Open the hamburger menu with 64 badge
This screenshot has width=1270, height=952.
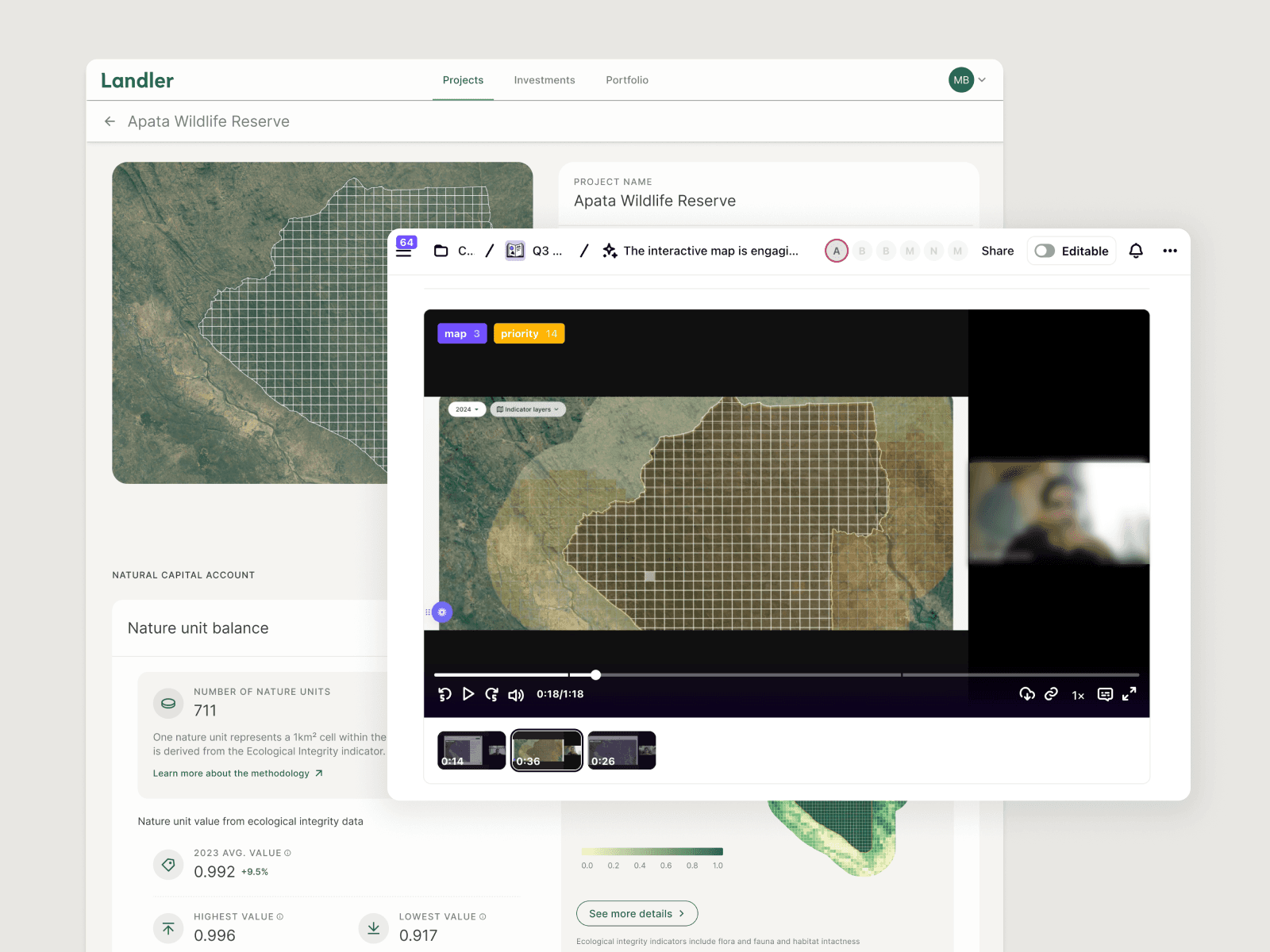tap(405, 248)
